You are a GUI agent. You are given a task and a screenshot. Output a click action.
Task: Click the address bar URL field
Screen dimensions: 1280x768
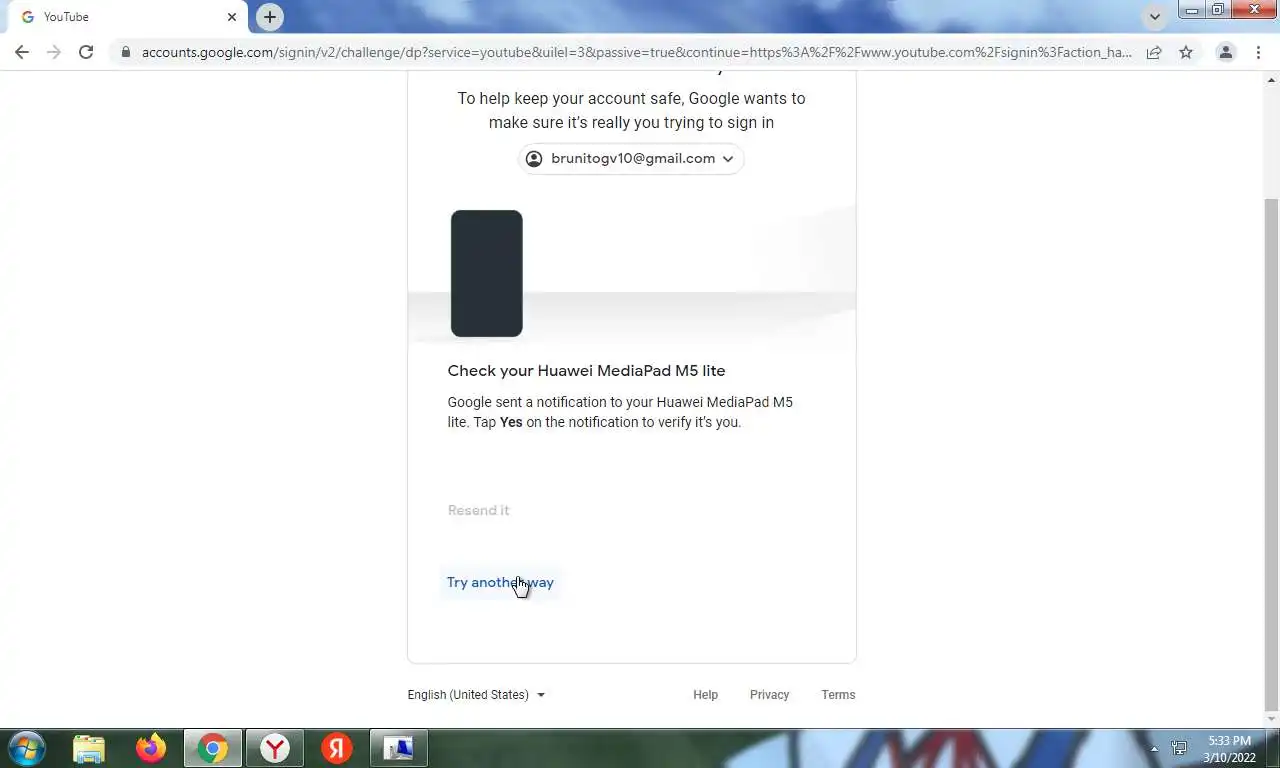(x=636, y=52)
